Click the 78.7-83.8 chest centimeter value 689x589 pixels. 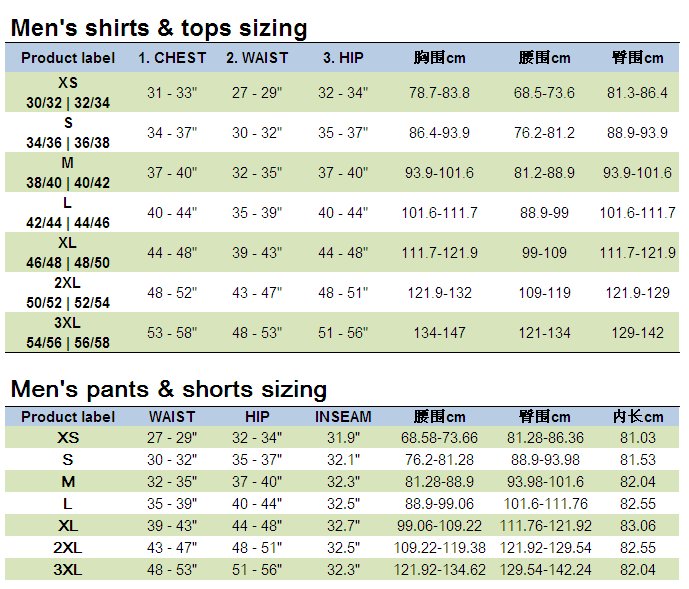pos(440,93)
